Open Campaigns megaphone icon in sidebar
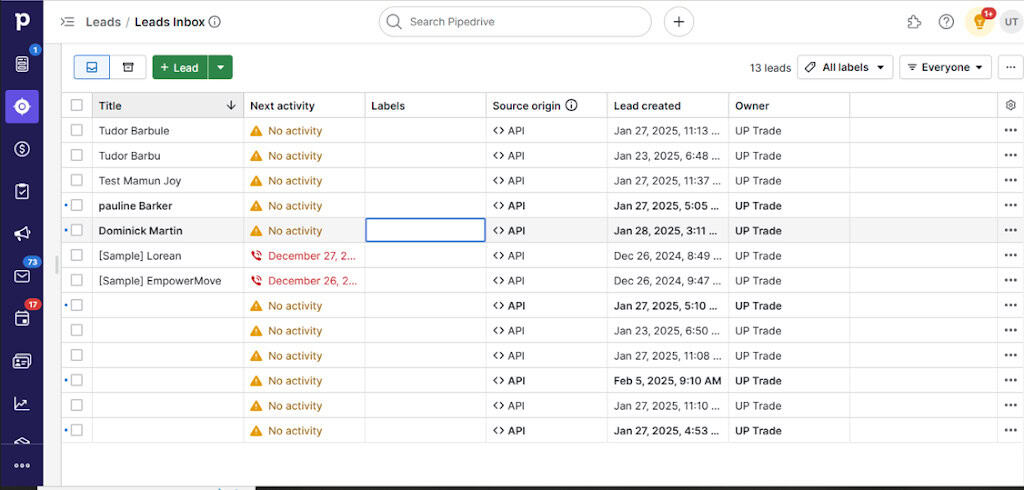This screenshot has height=490, width=1024. click(21, 233)
